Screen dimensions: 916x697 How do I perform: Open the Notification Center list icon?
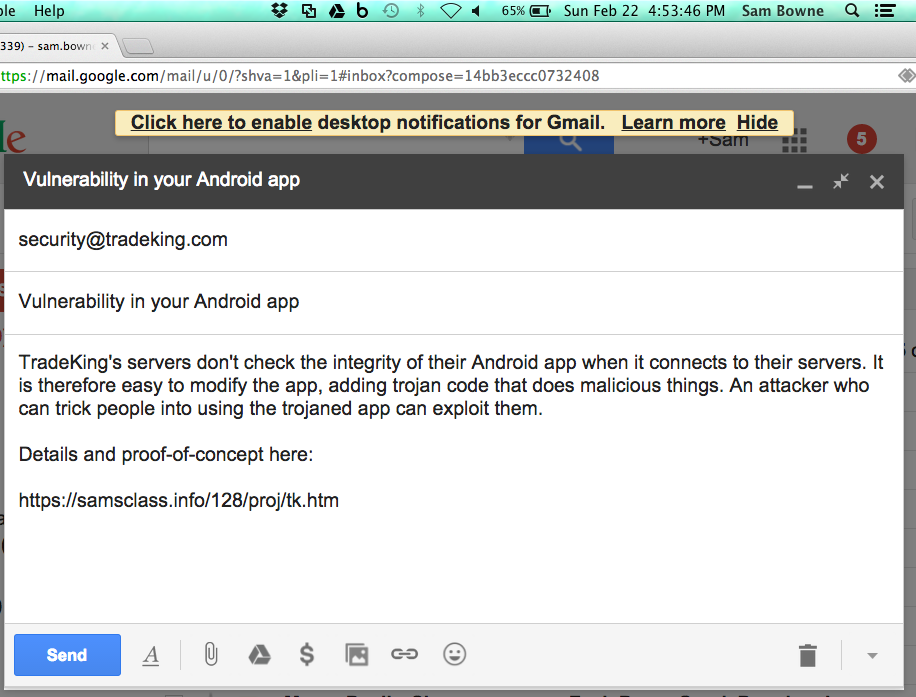click(885, 11)
